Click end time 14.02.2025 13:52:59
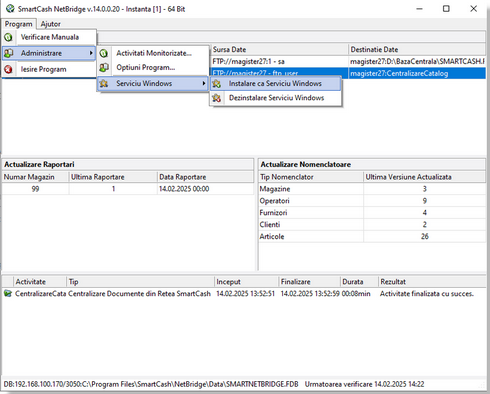Image resolution: width=490 pixels, height=394 pixels. click(x=310, y=294)
